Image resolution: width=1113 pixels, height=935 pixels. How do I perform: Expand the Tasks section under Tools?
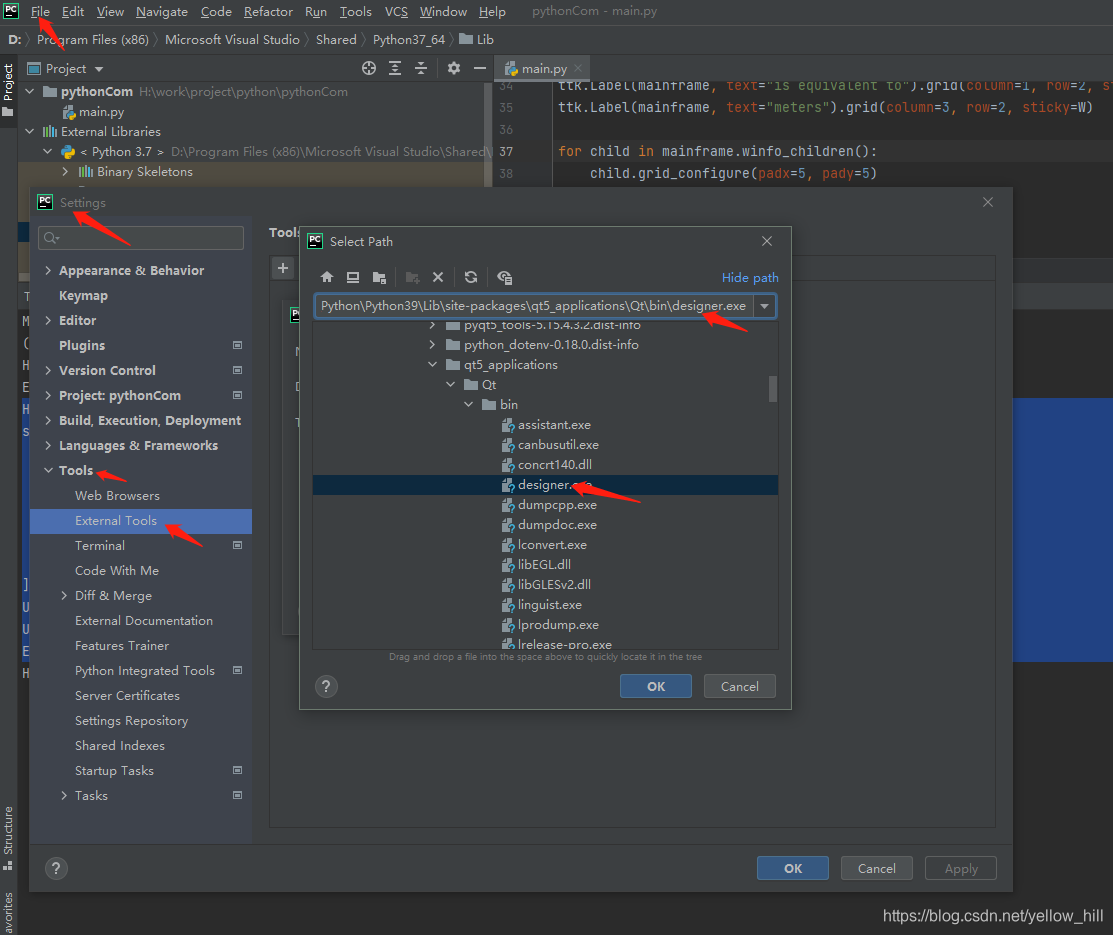(x=63, y=795)
